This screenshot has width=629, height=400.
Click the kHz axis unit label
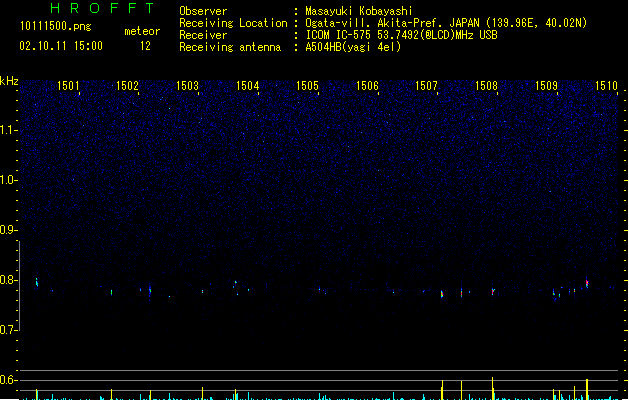click(9, 81)
